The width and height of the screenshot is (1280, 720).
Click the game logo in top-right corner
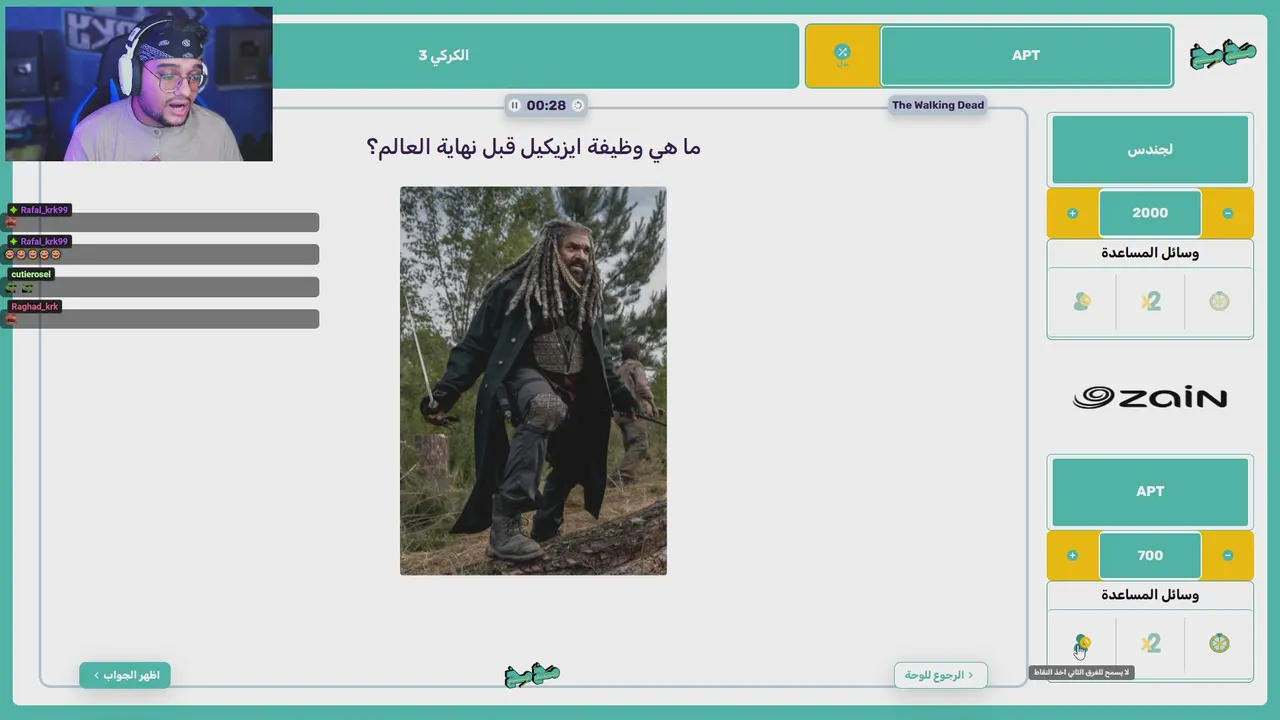coord(1223,54)
